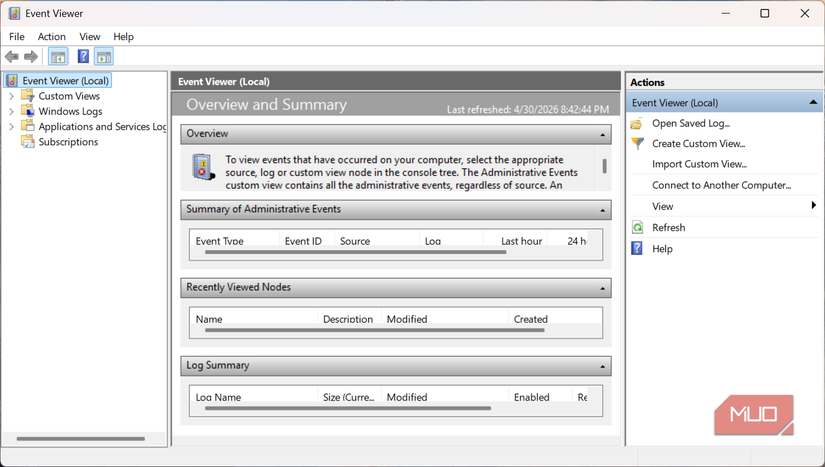Open the Help menu in menu bar
Image resolution: width=825 pixels, height=467 pixels.
(123, 37)
